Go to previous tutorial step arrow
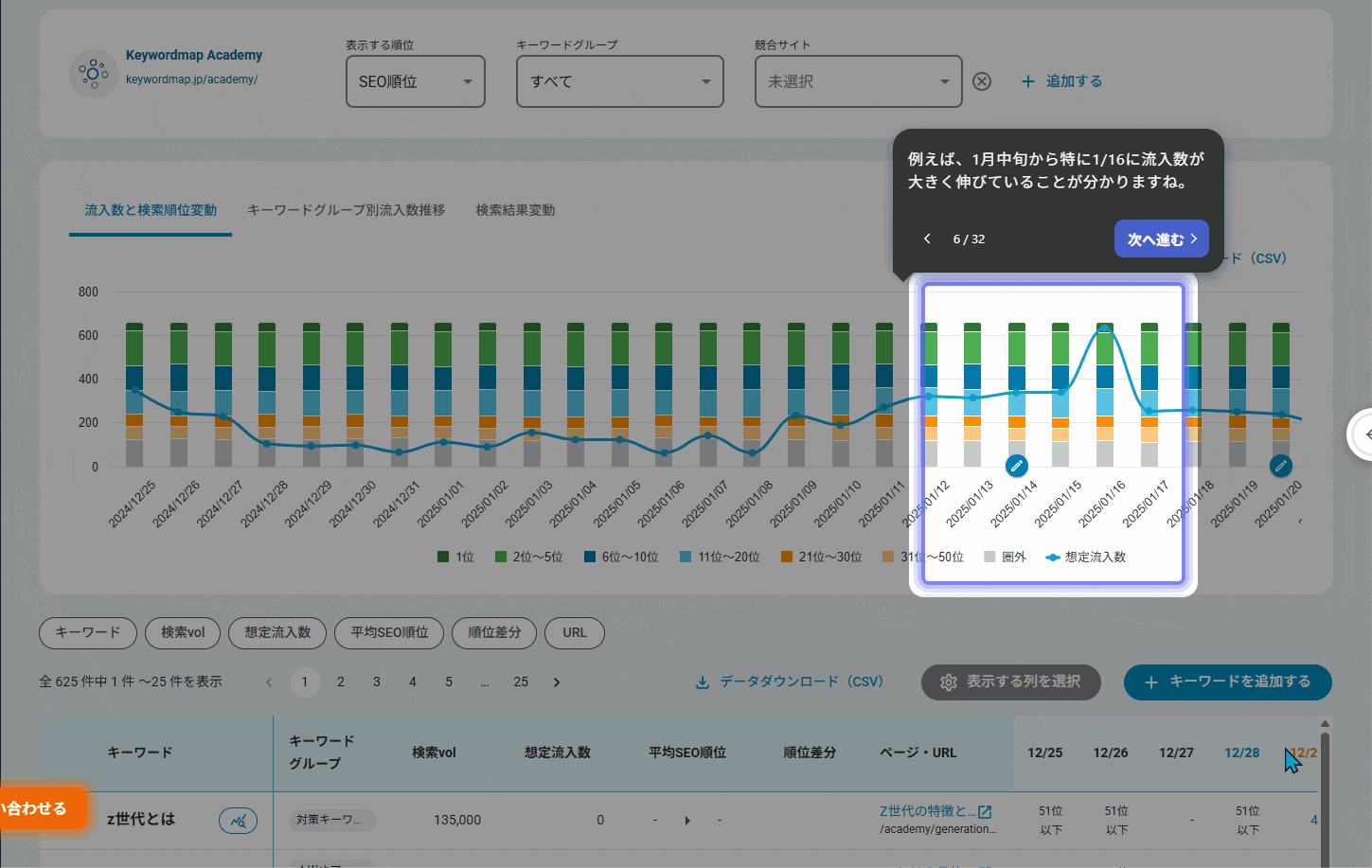Screen dimensions: 1372x868 coord(927,239)
